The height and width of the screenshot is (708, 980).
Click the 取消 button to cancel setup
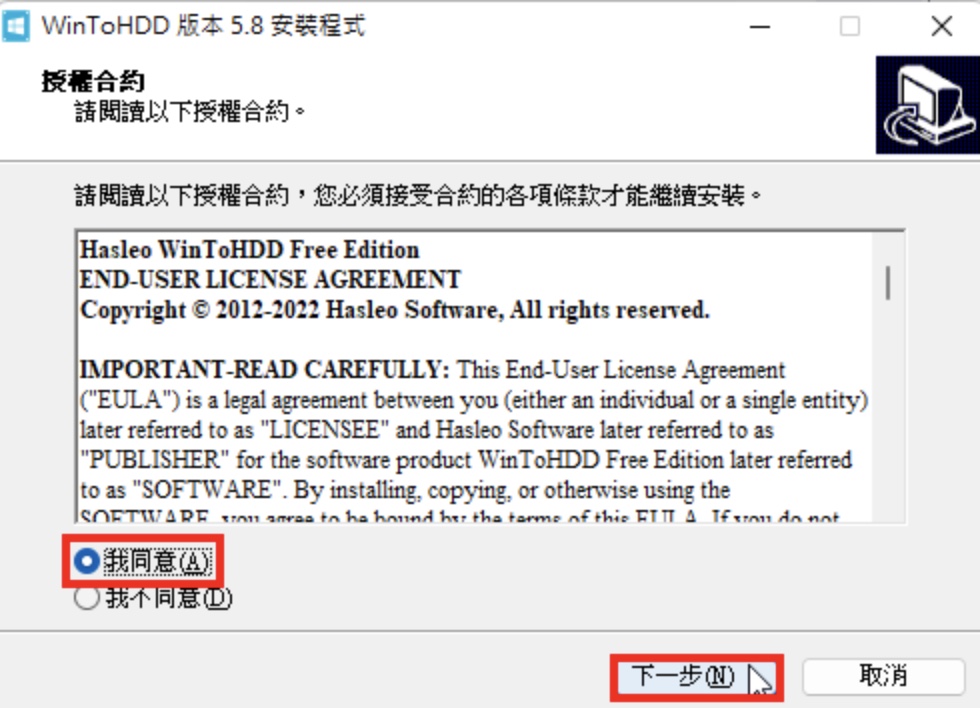click(x=883, y=676)
